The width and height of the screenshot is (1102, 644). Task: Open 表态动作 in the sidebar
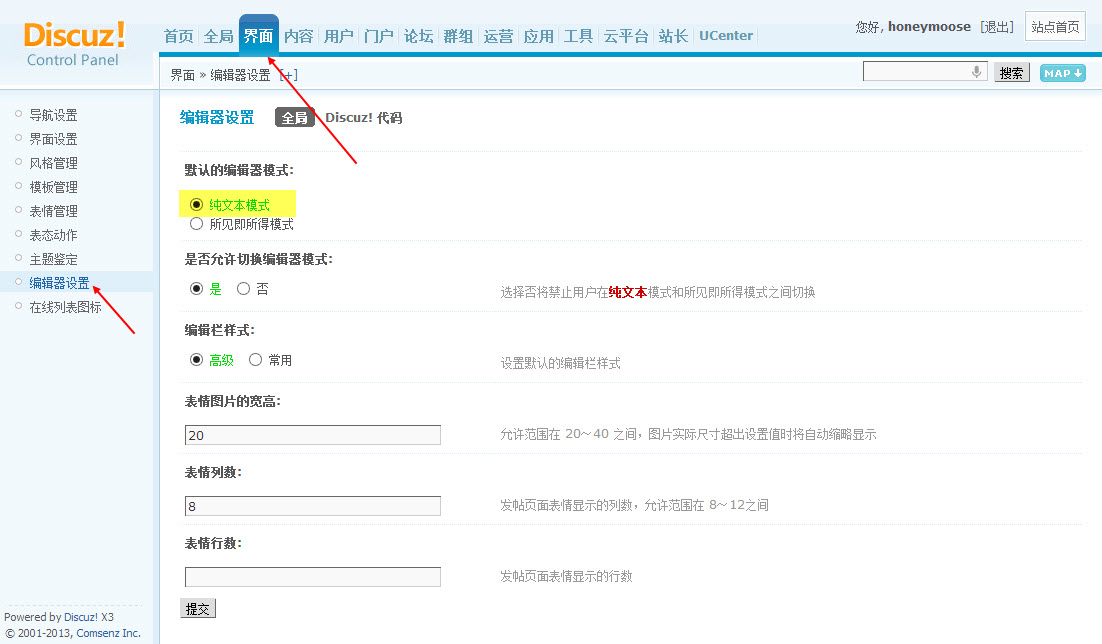[x=53, y=235]
